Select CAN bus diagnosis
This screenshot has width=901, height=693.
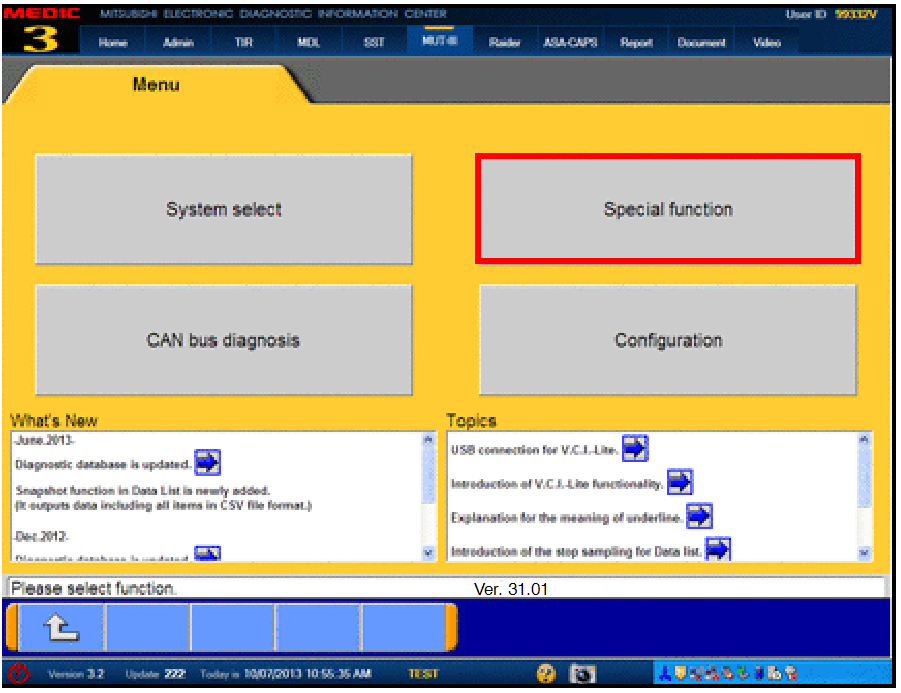[224, 341]
